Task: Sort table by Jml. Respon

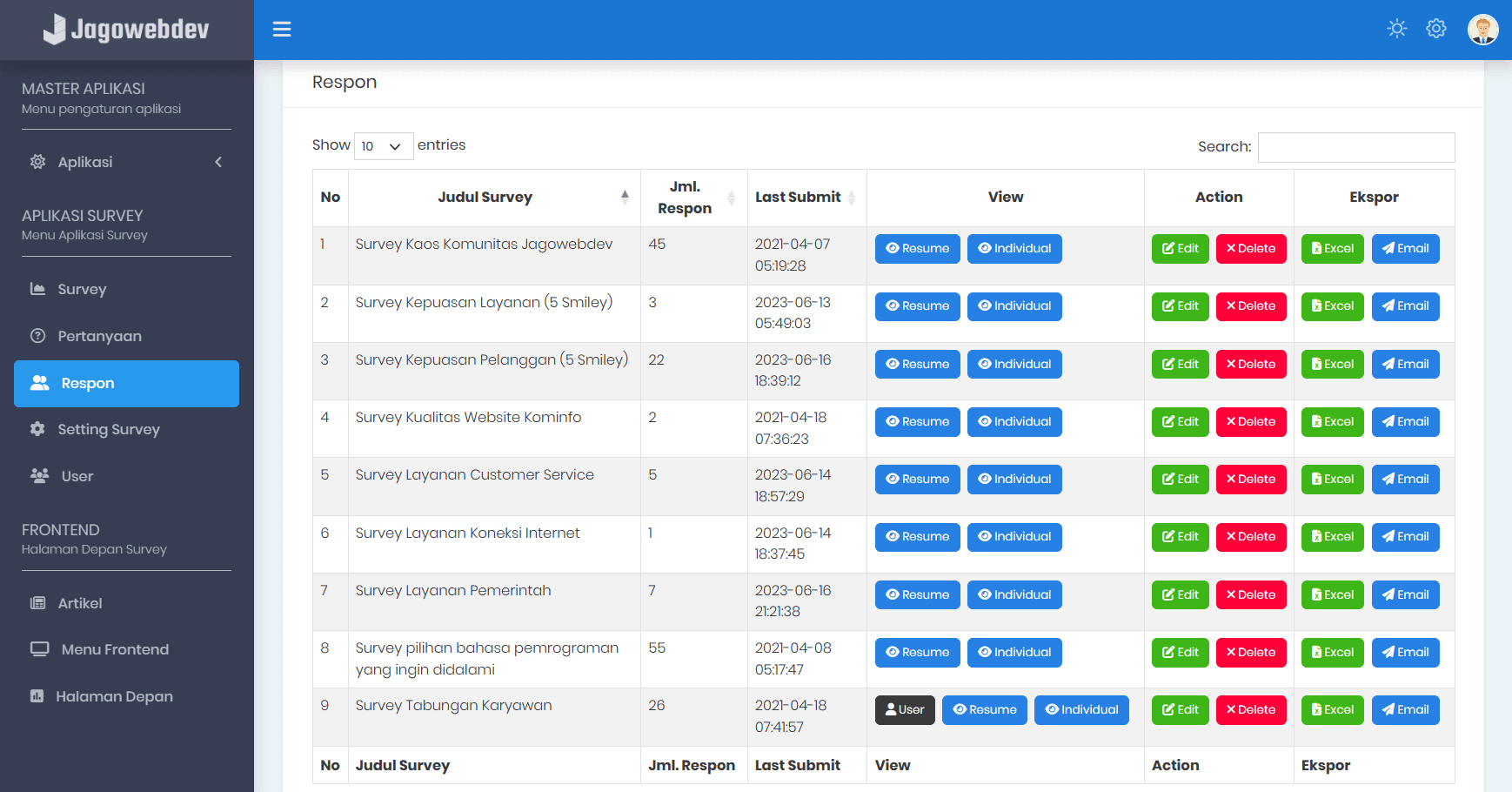Action: click(694, 198)
